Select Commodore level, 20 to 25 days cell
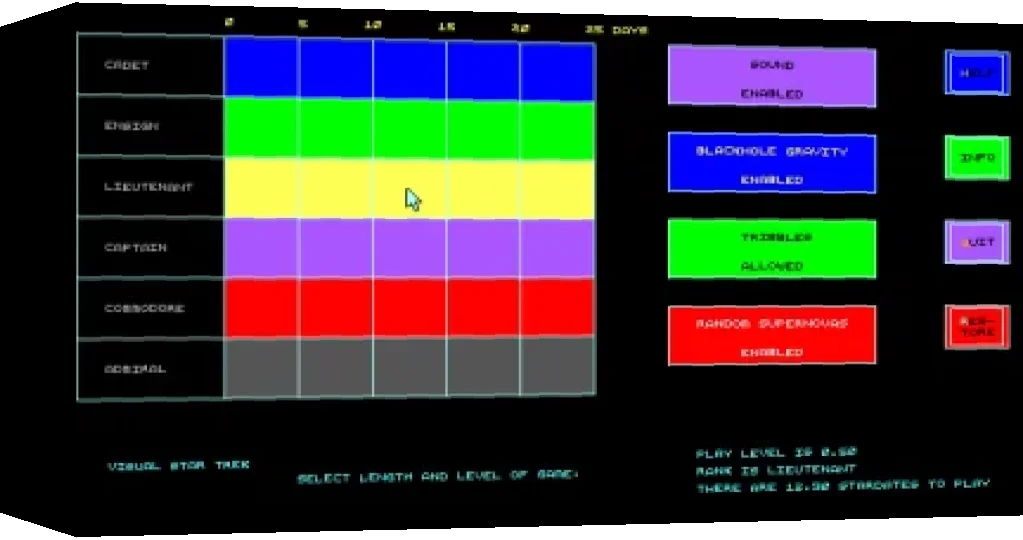This screenshot has width=1023, height=540. coord(558,308)
